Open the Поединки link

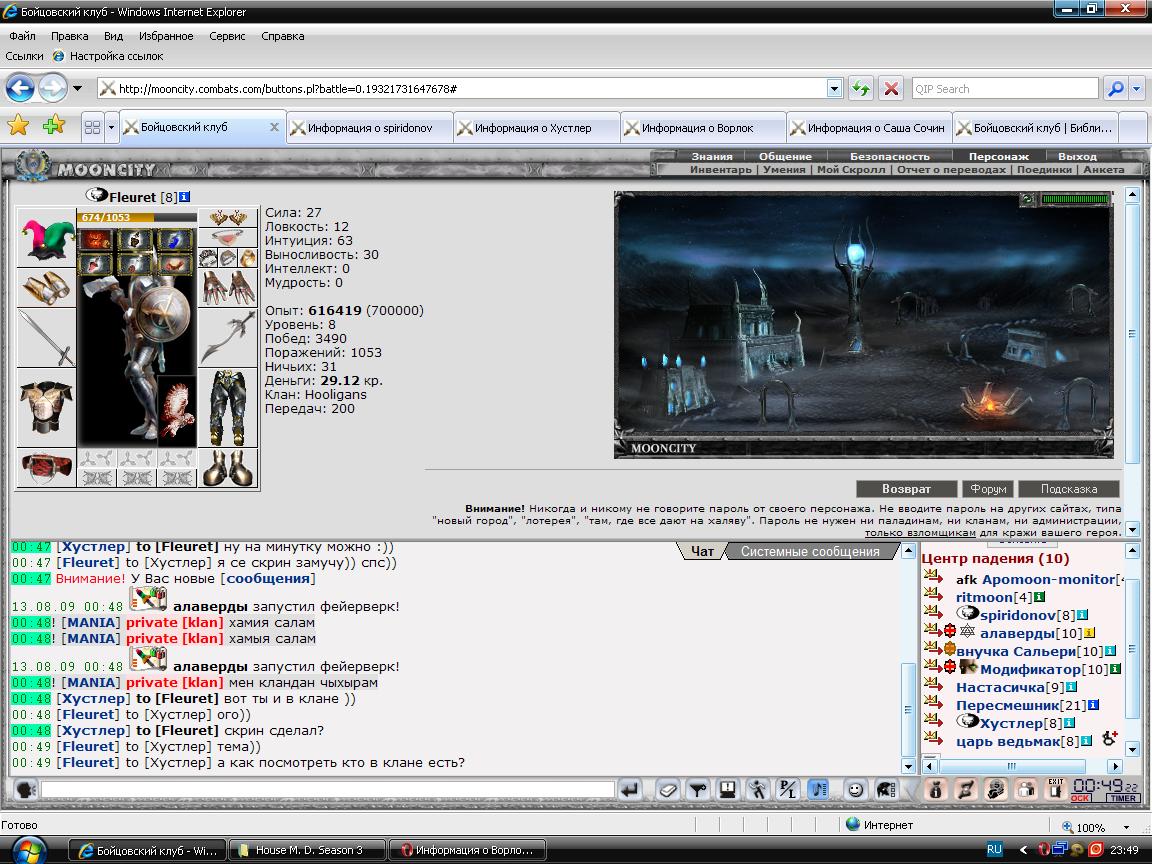pyautogui.click(x=1044, y=169)
